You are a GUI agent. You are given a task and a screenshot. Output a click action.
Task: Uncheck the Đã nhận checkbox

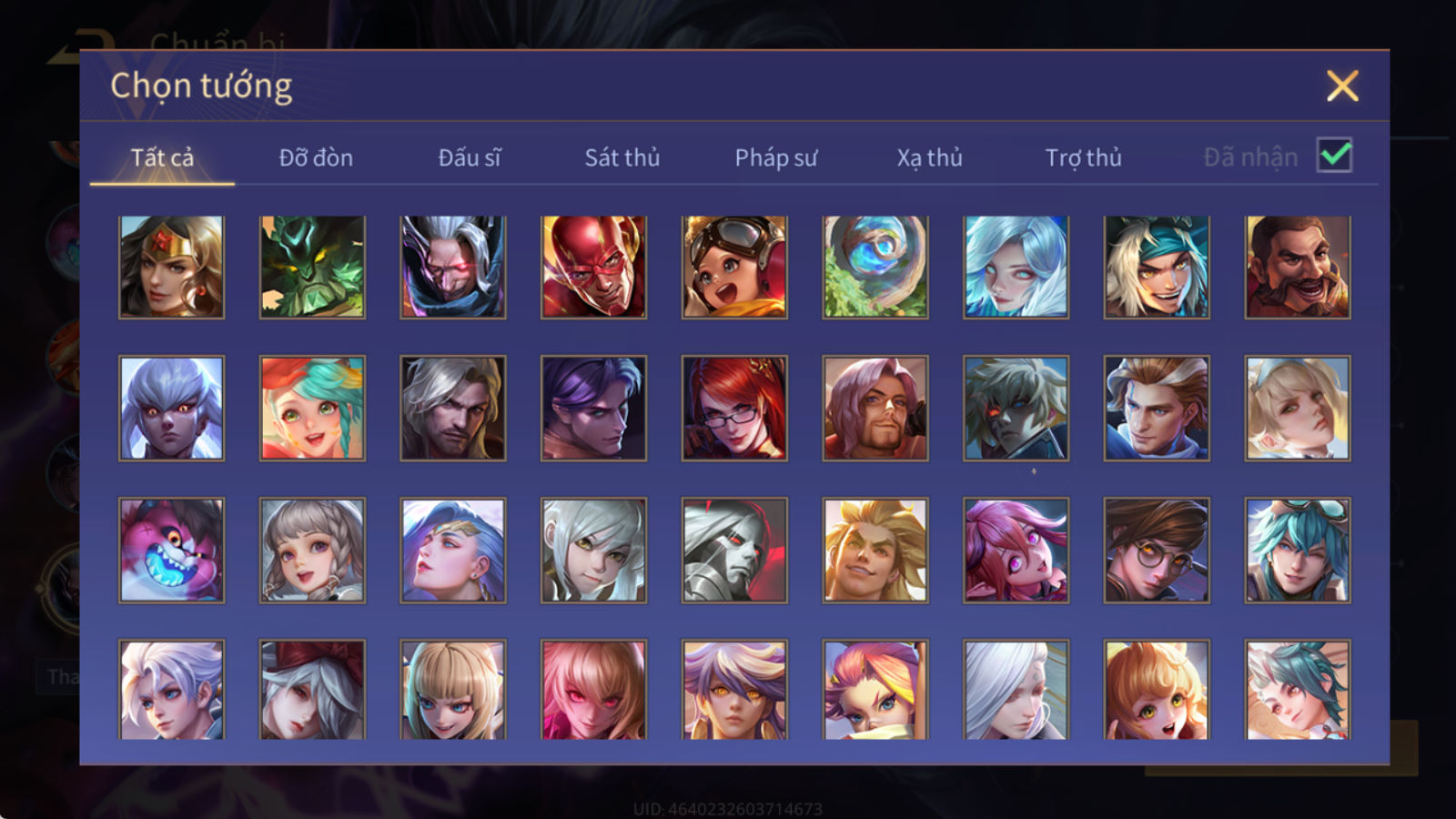[1335, 156]
